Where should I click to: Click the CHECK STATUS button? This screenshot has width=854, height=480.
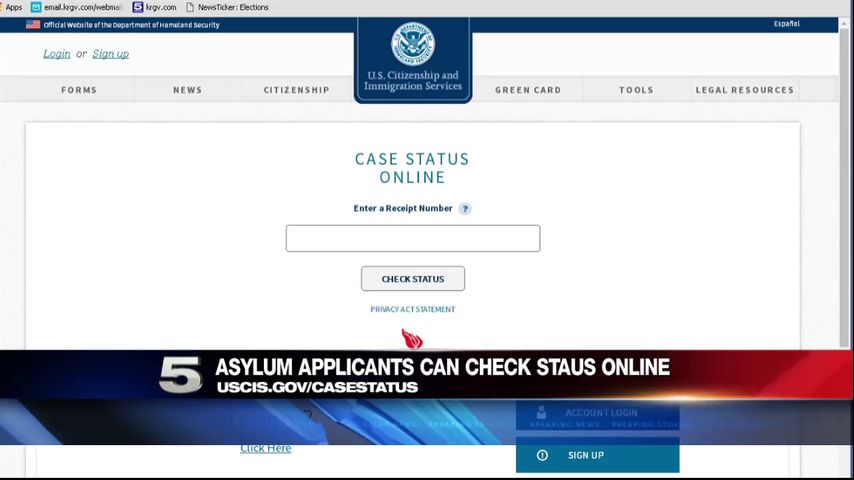pyautogui.click(x=413, y=279)
